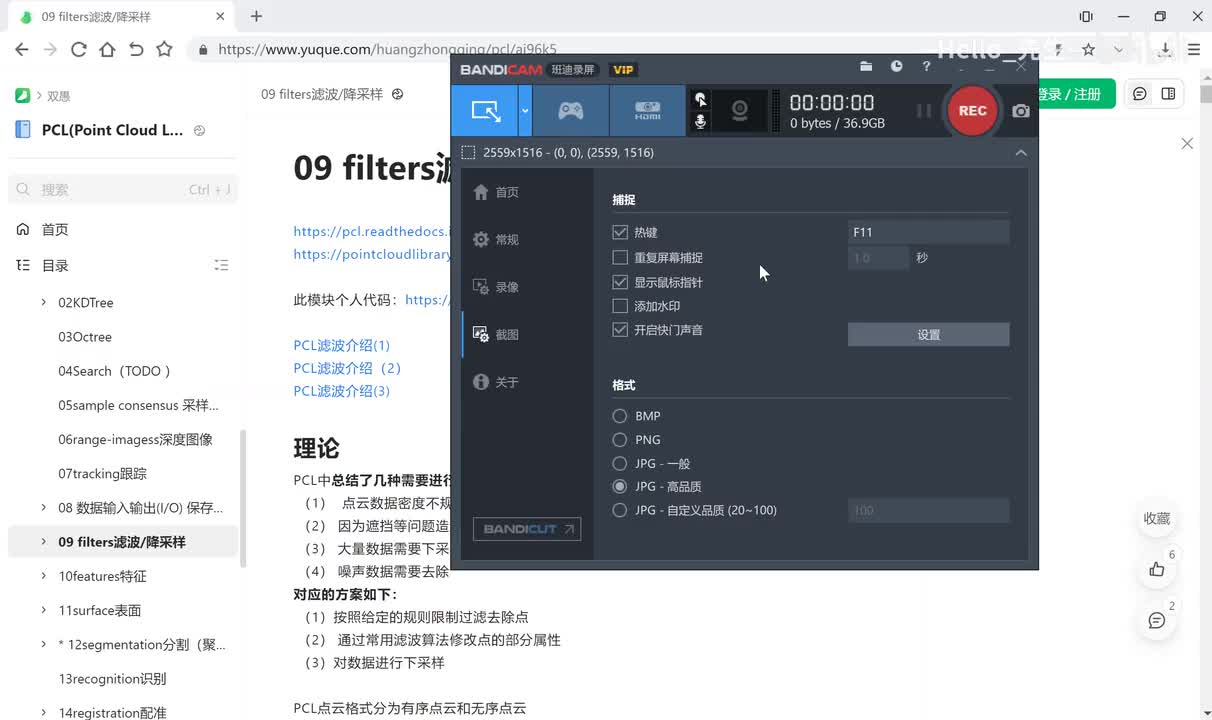The image size is (1212, 720).
Task: Toggle webcam overlay icon in Bandicam
Action: (740, 111)
